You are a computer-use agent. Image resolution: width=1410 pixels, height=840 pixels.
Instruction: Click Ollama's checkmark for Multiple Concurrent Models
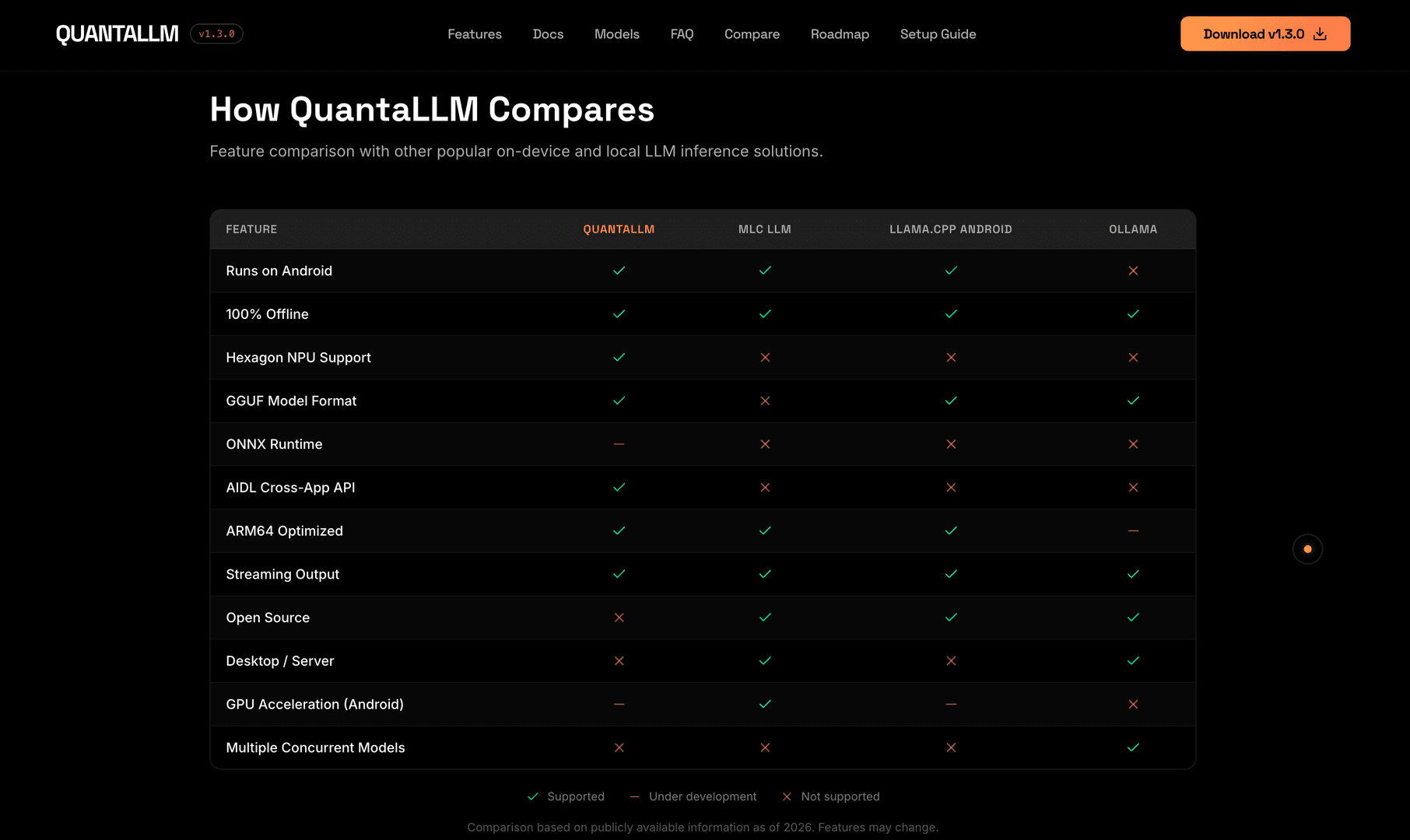1133,747
